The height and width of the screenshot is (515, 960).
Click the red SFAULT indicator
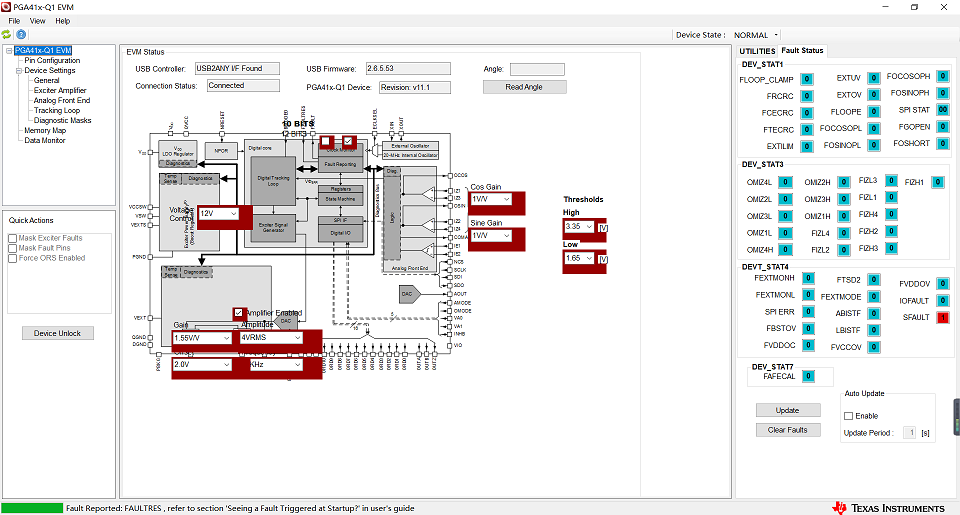pos(943,317)
